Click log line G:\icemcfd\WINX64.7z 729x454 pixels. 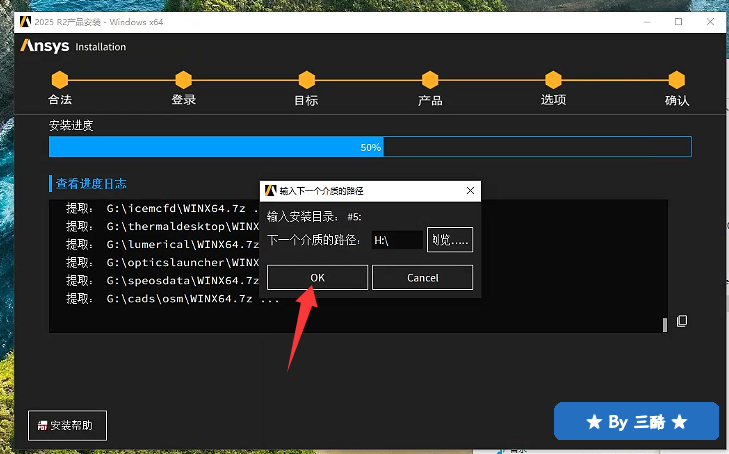coord(162,208)
